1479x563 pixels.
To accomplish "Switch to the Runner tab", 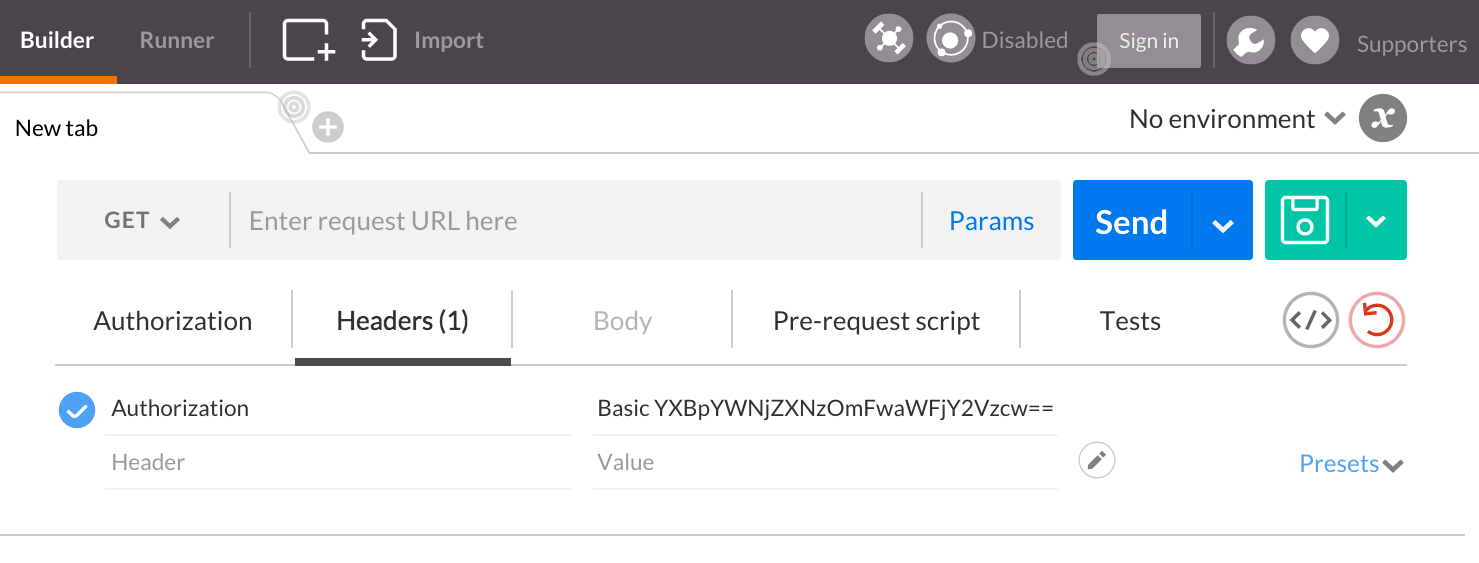I will tap(177, 41).
